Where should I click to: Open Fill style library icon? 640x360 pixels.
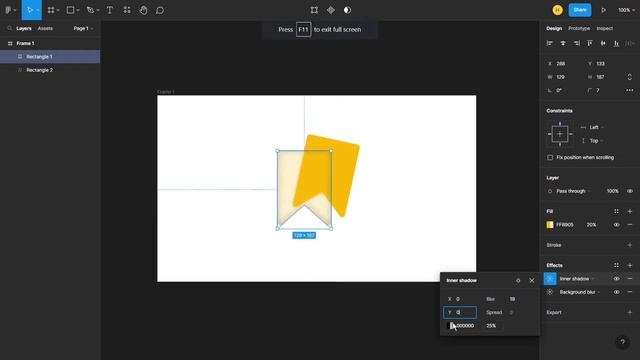point(616,211)
